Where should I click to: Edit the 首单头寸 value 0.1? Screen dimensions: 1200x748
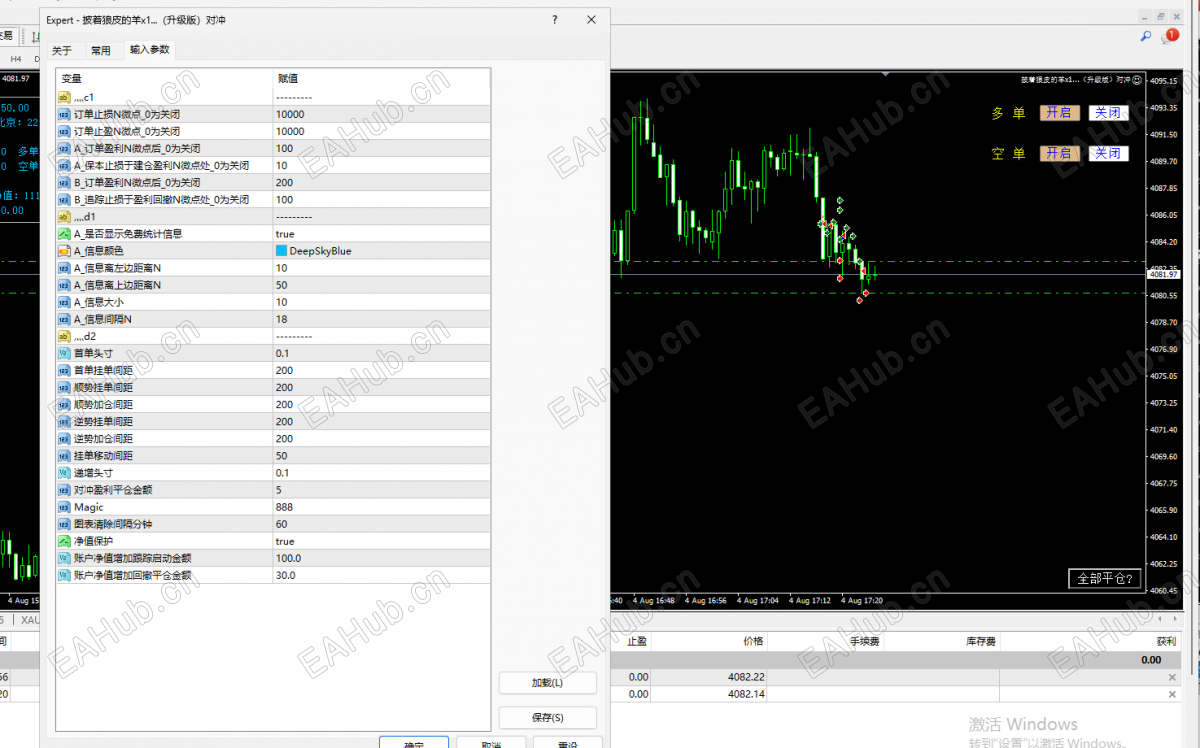[381, 353]
